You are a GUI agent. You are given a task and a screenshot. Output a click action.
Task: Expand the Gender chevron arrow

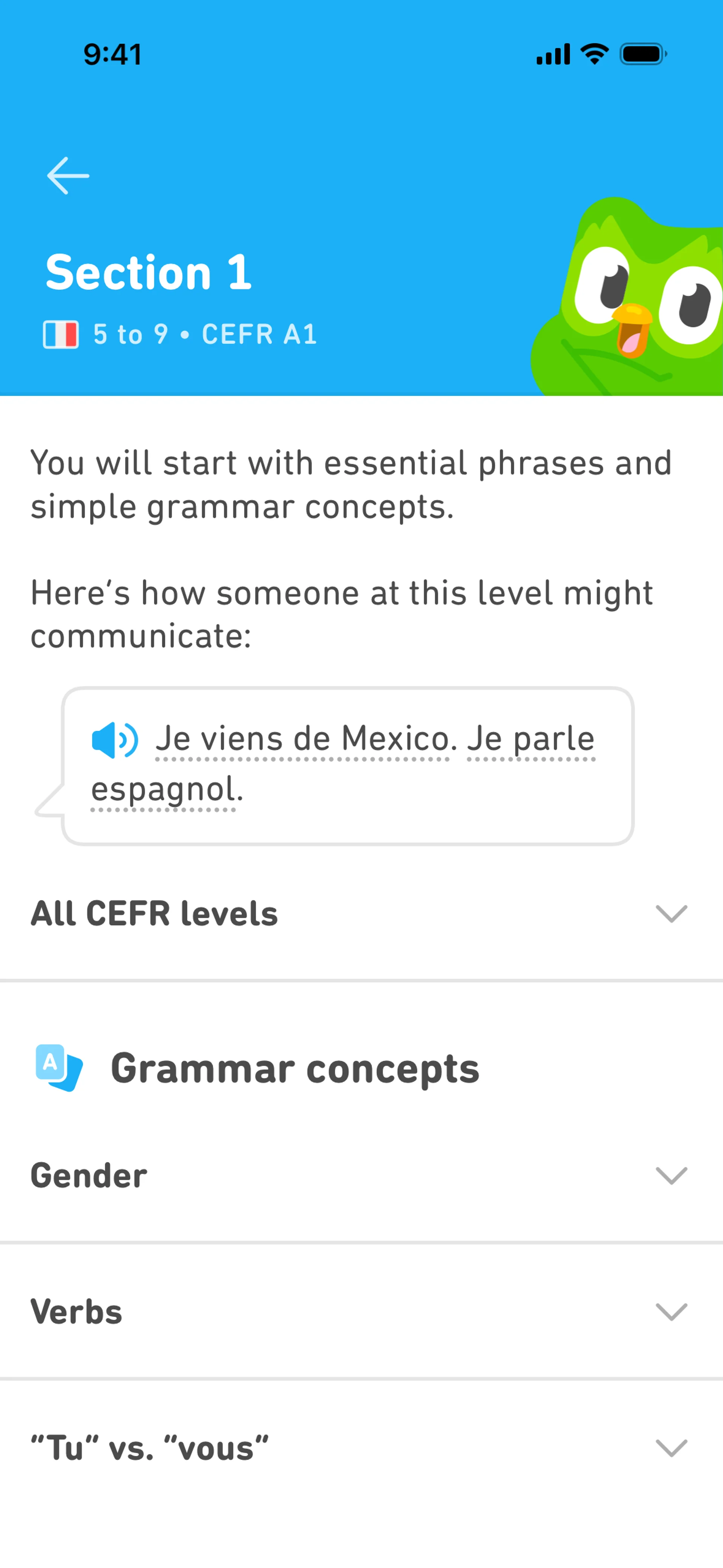671,1175
